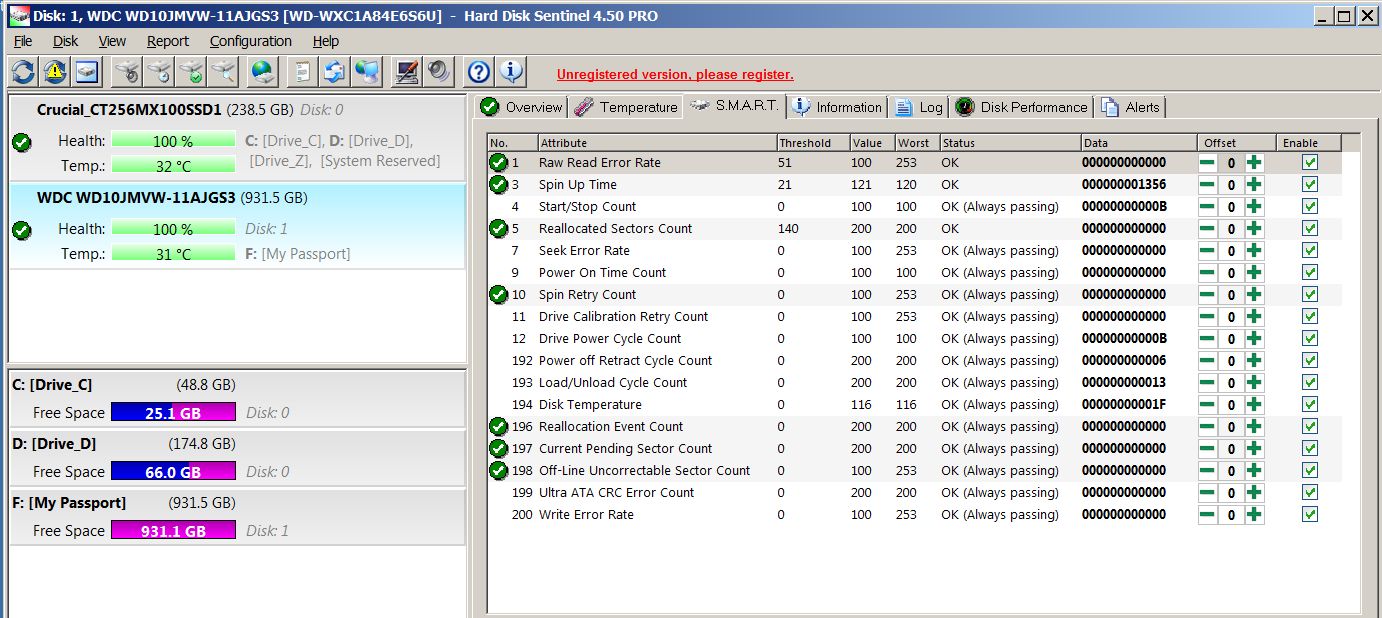Viewport: 1382px width, 618px height.
Task: Click the Unregistered version, please register link
Action: (675, 74)
